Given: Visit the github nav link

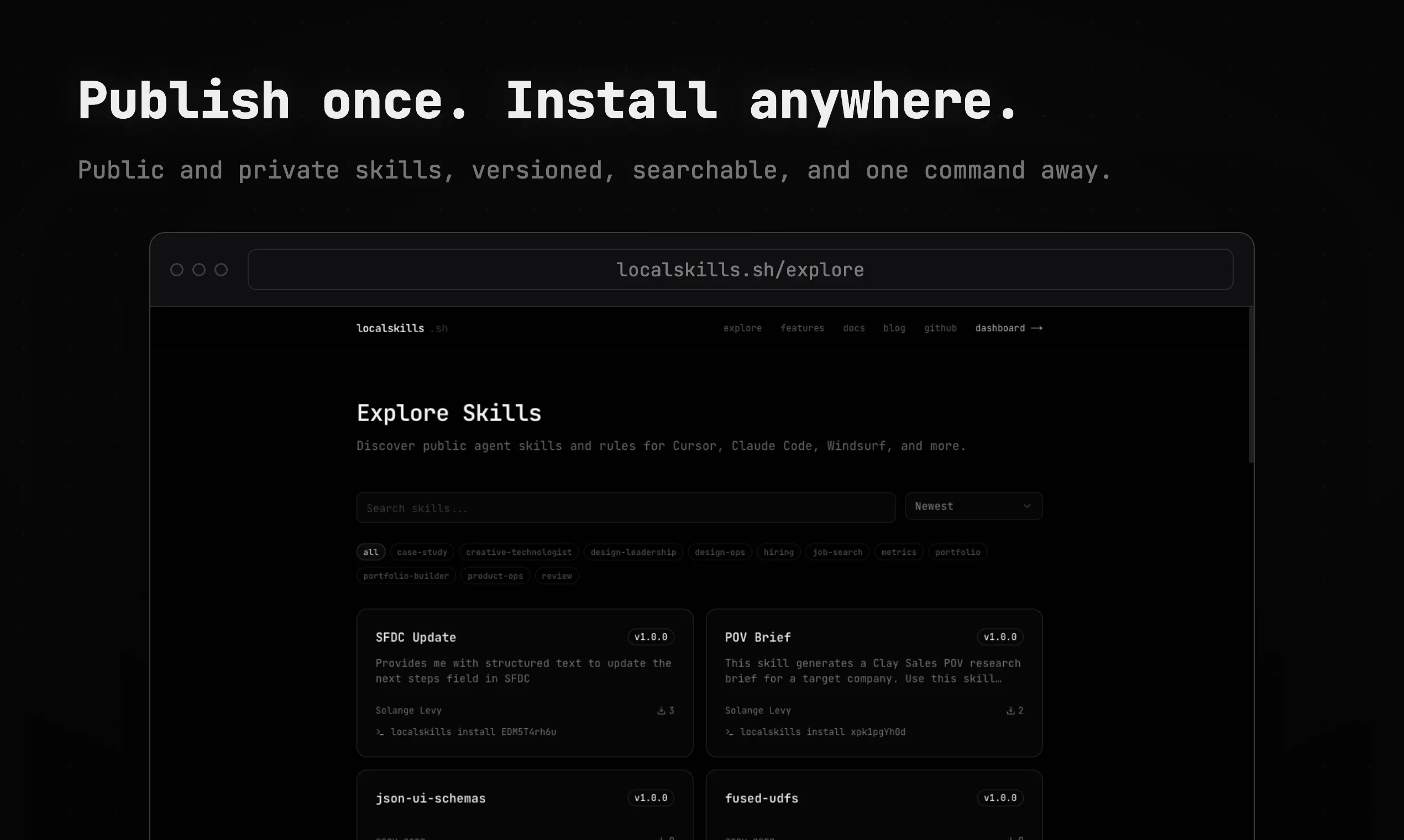Looking at the screenshot, I should pos(940,328).
